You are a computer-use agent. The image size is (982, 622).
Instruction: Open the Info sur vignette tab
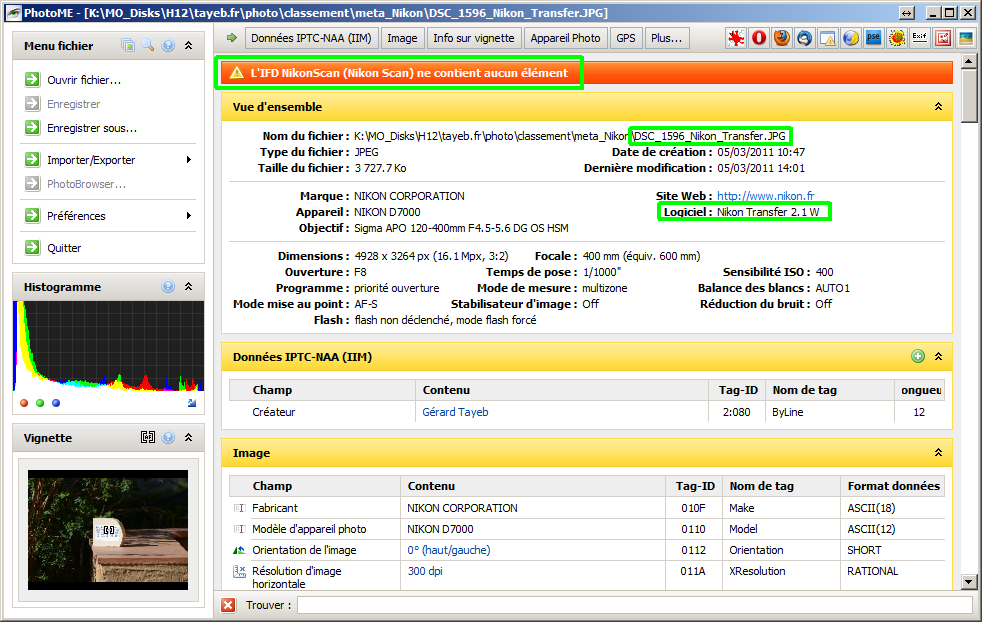pos(473,38)
